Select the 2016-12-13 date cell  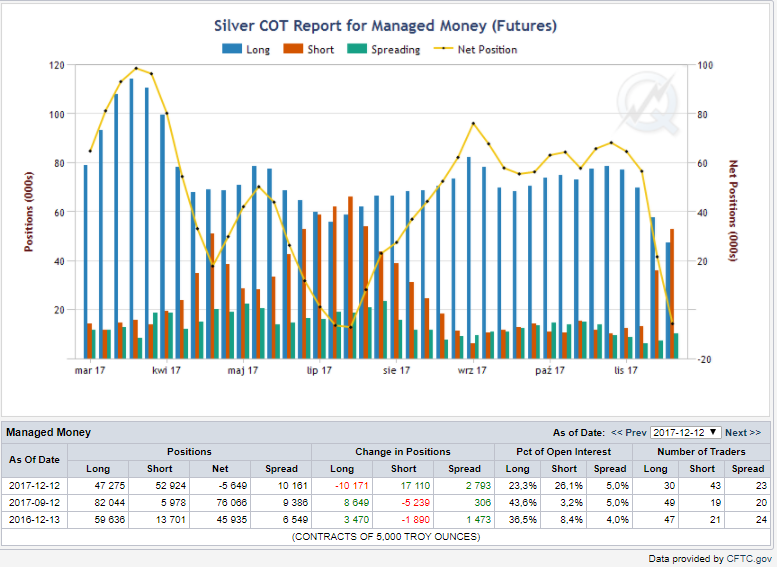click(x=34, y=519)
